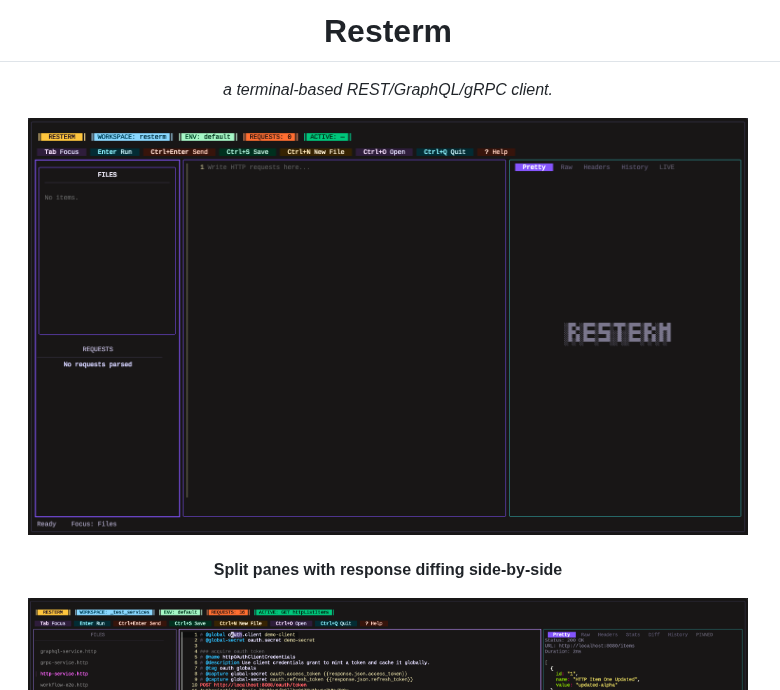Click the 'No items.' text
The height and width of the screenshot is (690, 780).
(61, 197)
